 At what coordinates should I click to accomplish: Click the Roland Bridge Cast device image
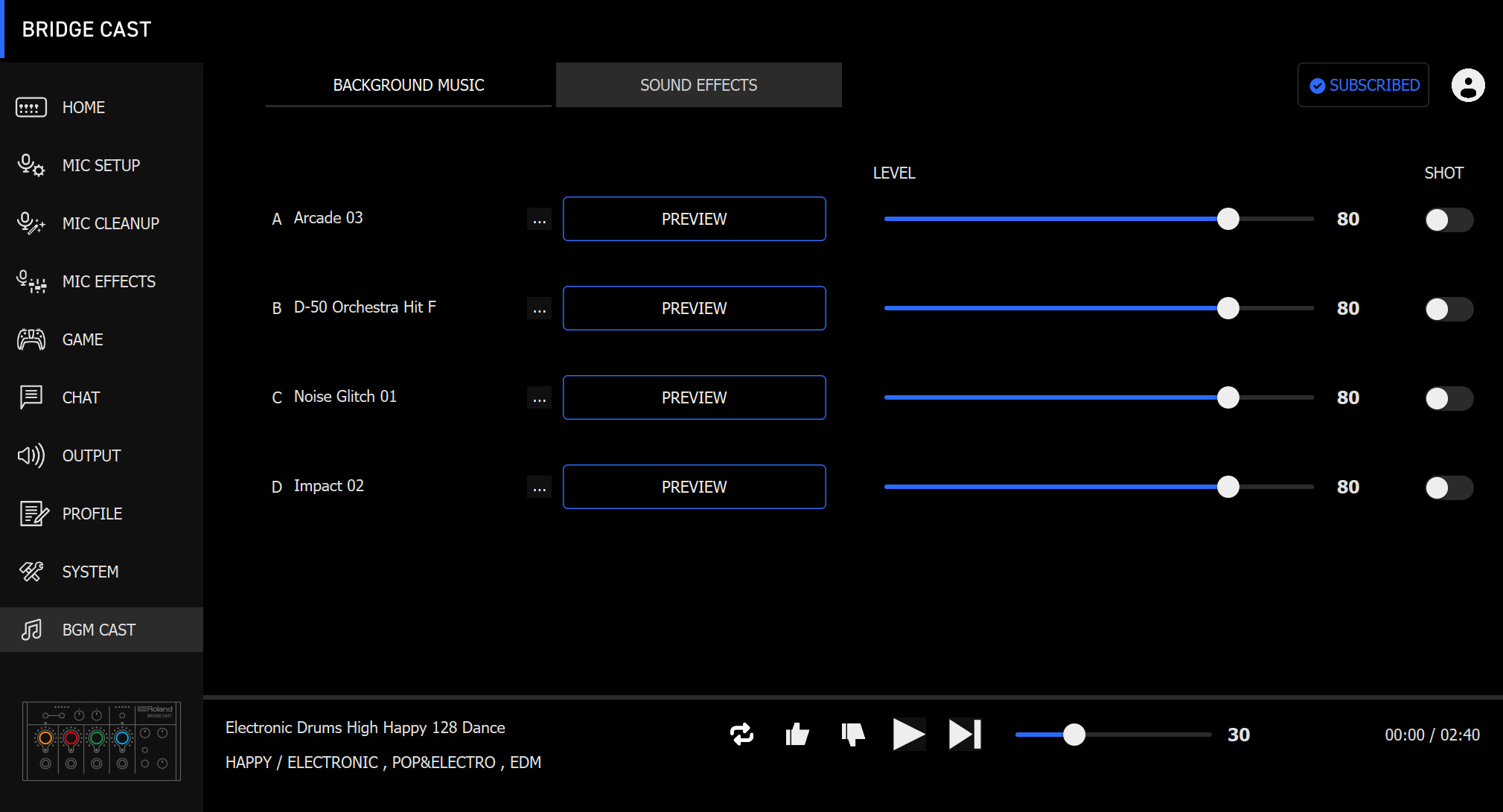tap(101, 741)
